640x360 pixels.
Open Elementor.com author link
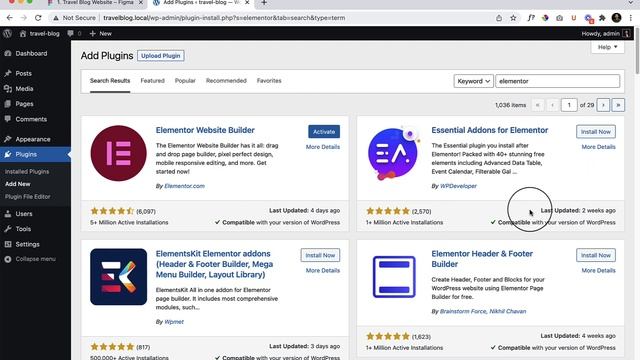click(184, 186)
